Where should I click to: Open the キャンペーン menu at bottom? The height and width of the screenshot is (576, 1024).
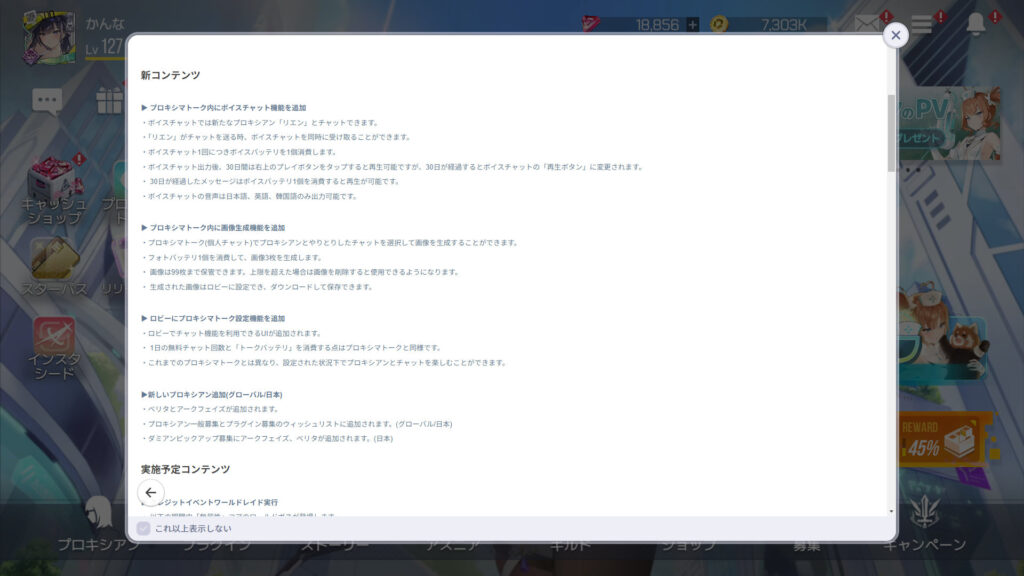tap(924, 525)
